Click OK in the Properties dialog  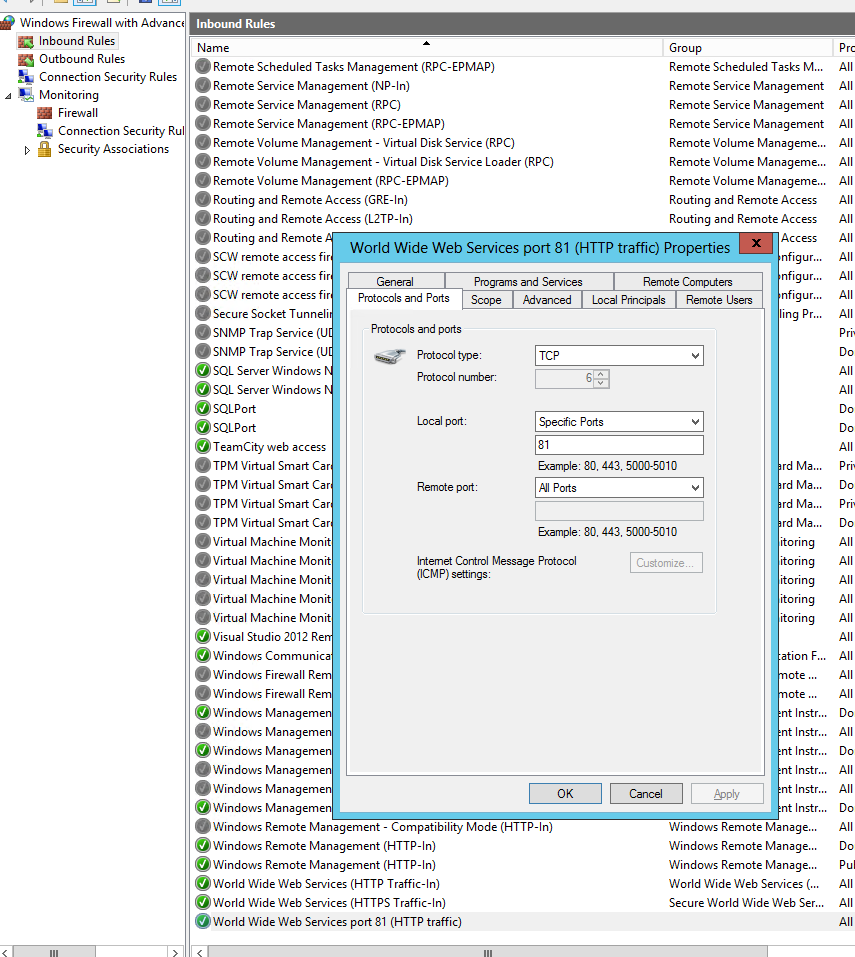pyautogui.click(x=565, y=794)
